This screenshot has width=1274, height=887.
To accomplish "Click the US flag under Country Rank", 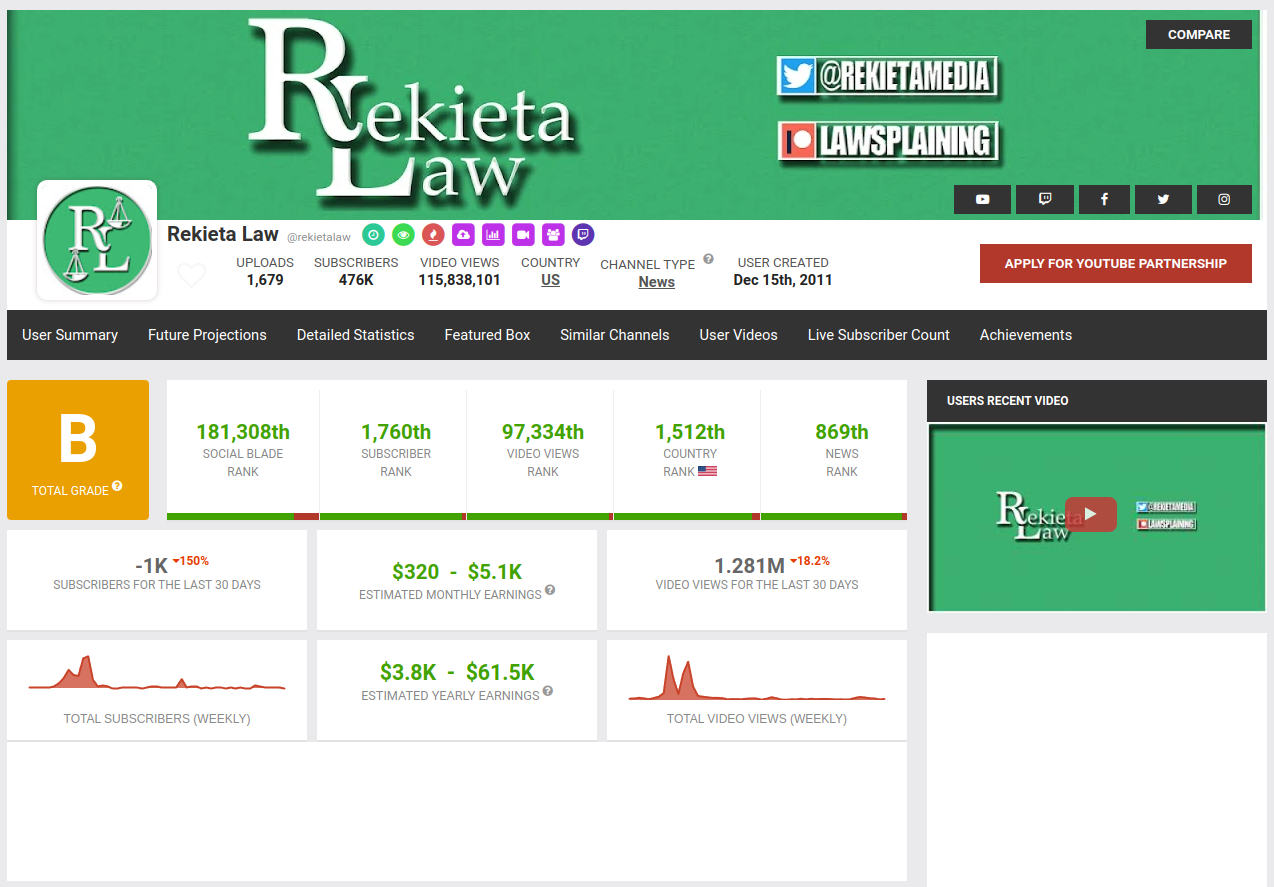I will click(707, 471).
